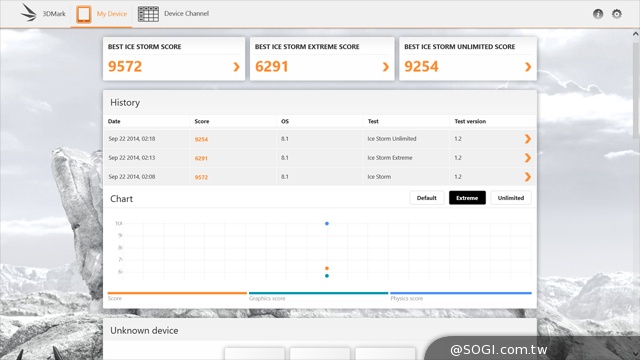Click the Sep 22 2014, 02:18 date cell
Screen dimensions: 640x360
(132, 139)
